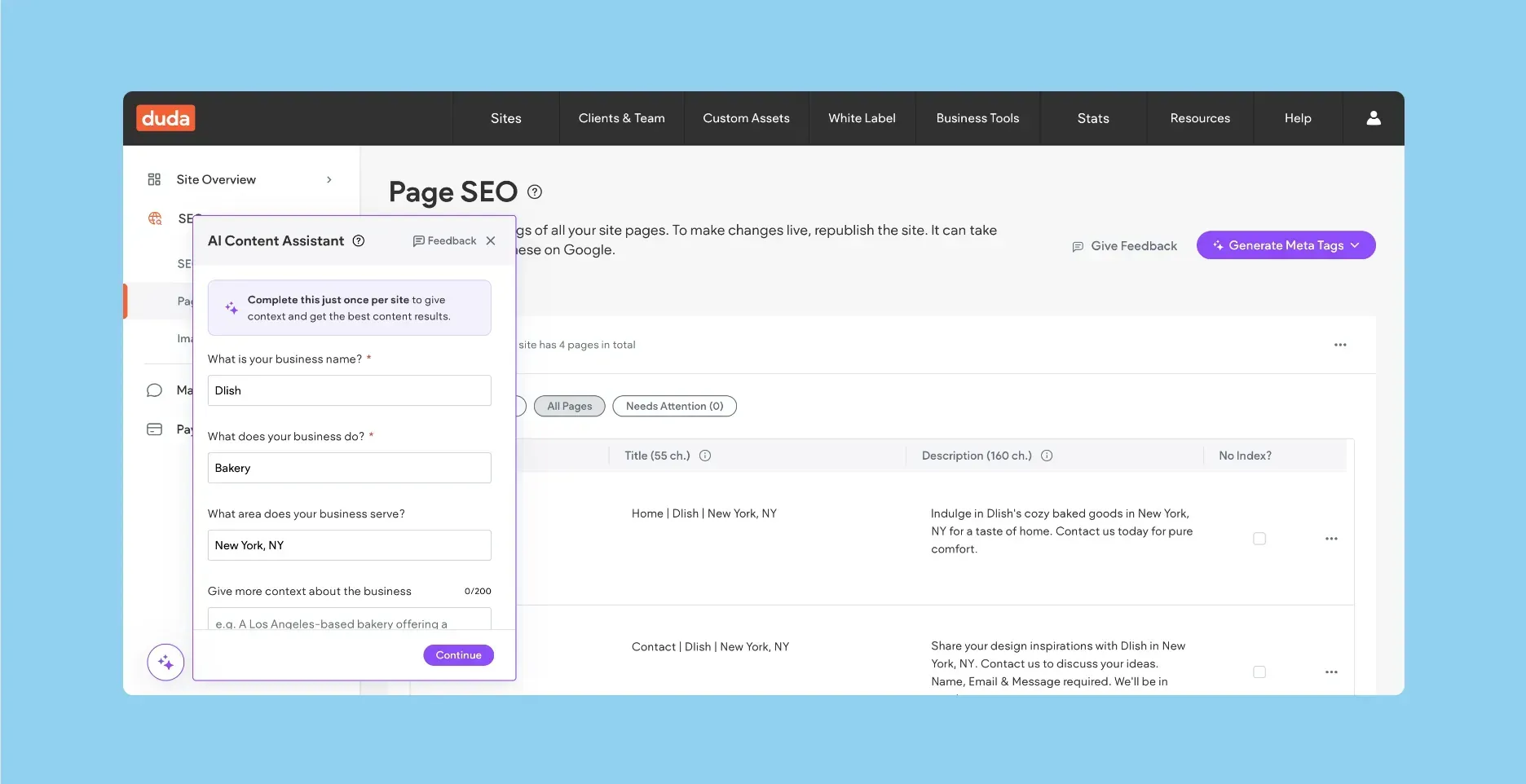Click the 'Contact | Dlish | New York, NY' title
Viewport: 1526px width, 784px height.
[711, 647]
